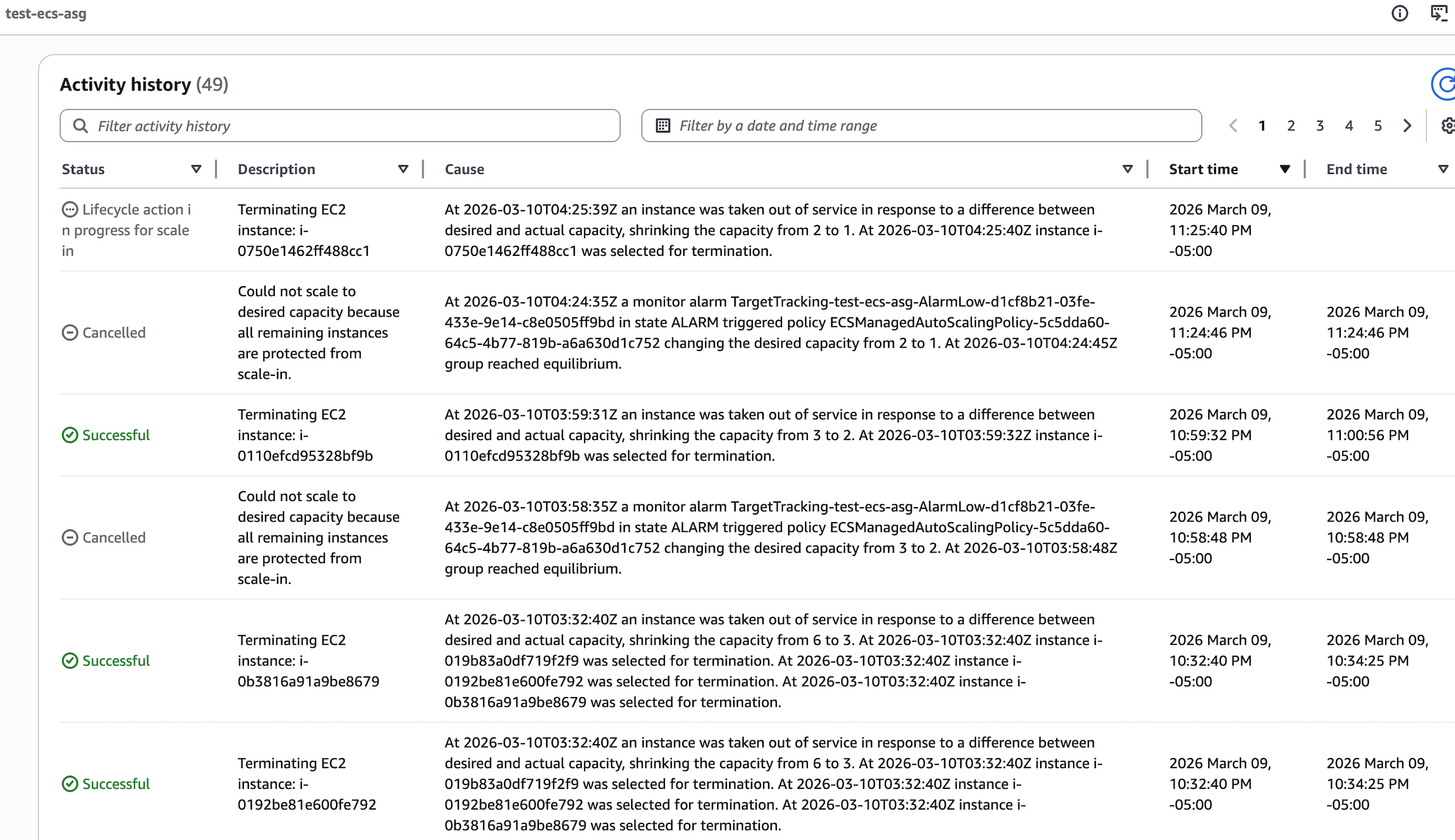
Task: Click the calendar icon in date filter
Action: (663, 126)
